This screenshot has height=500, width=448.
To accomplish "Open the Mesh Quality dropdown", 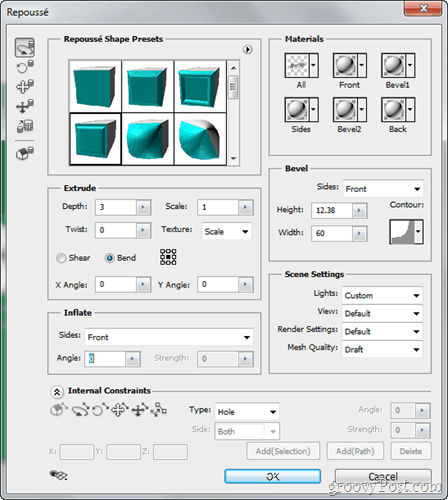I will [382, 349].
